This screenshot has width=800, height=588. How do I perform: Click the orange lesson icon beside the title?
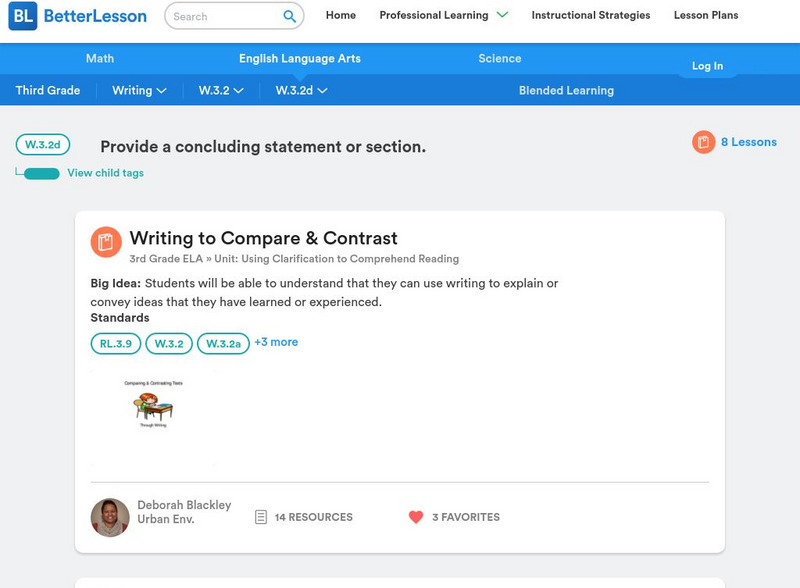click(106, 242)
